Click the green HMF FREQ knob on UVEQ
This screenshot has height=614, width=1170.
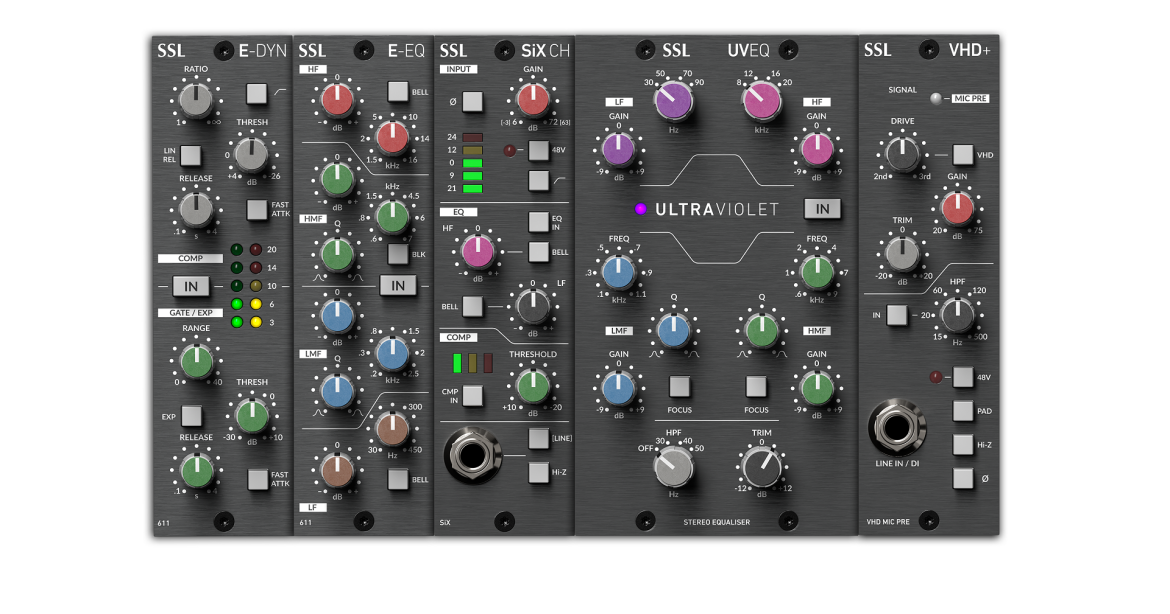tap(816, 272)
